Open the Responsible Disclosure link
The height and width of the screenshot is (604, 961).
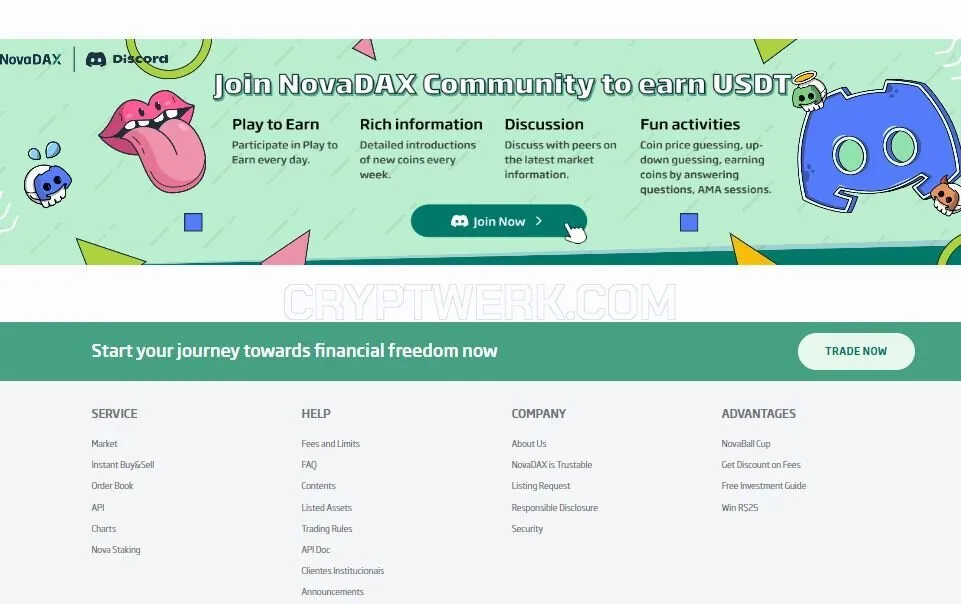click(555, 507)
